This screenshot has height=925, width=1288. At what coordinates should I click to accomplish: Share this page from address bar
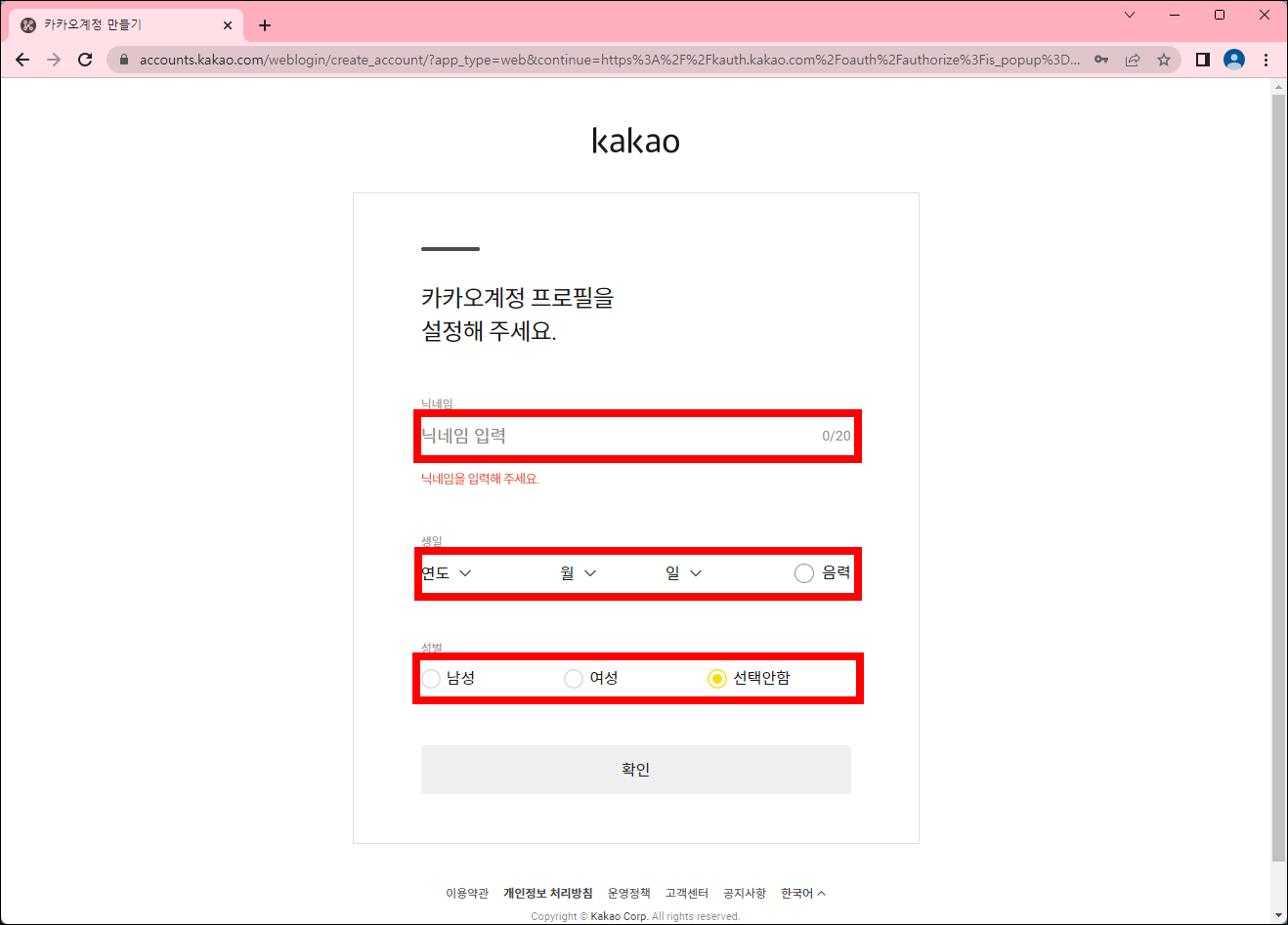pos(1133,60)
